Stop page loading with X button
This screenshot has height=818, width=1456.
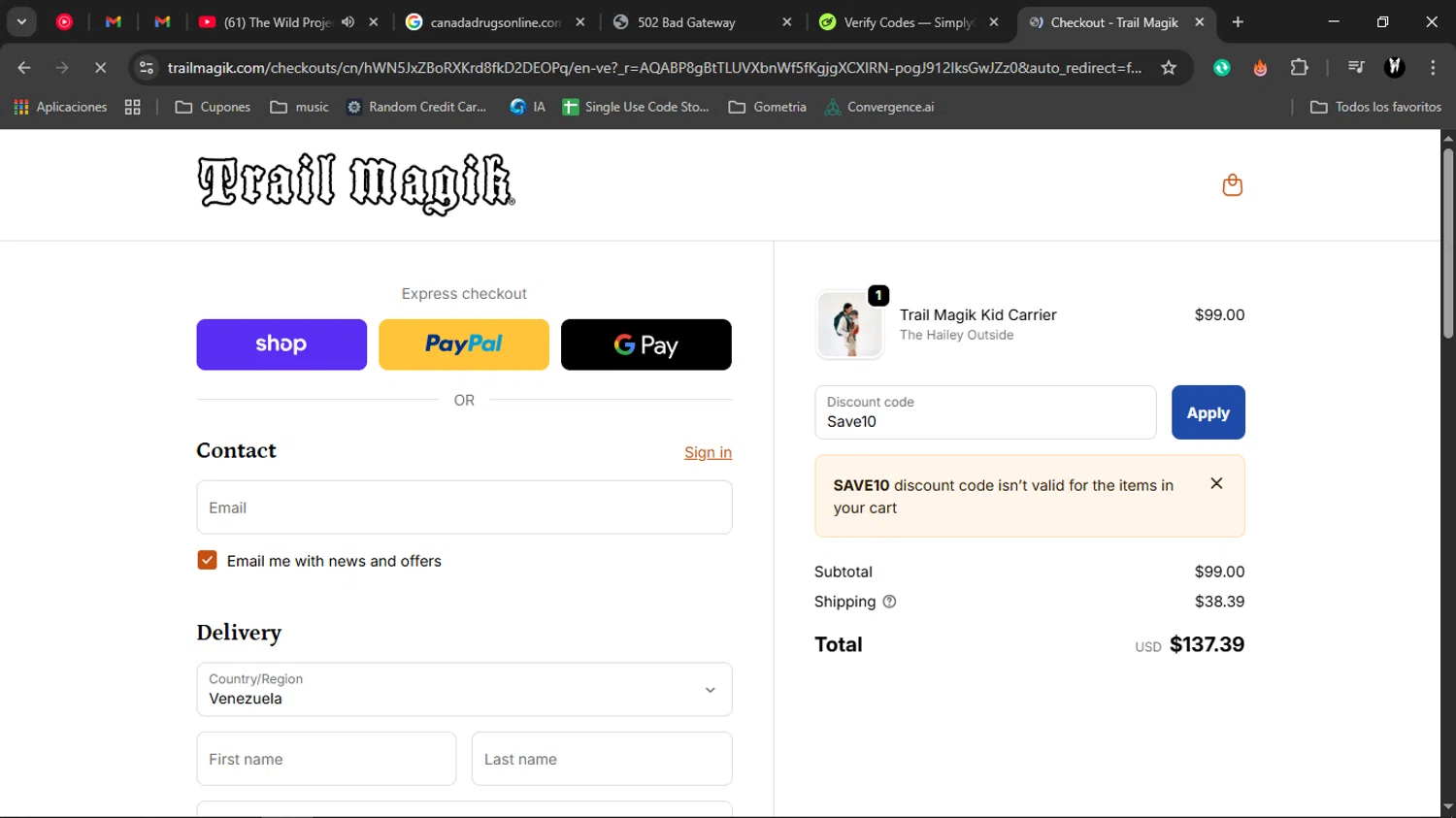point(100,67)
